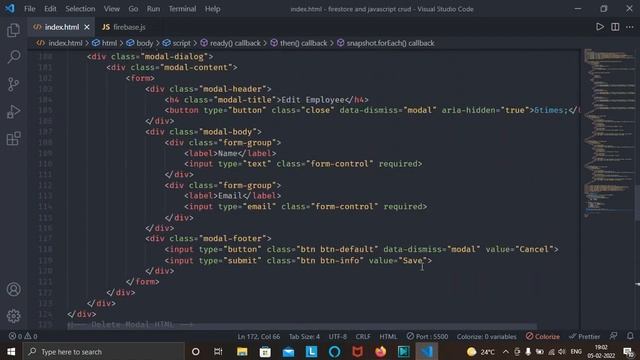640x360 pixels.
Task: Click the 'Type here to search' box
Action: 104,351
